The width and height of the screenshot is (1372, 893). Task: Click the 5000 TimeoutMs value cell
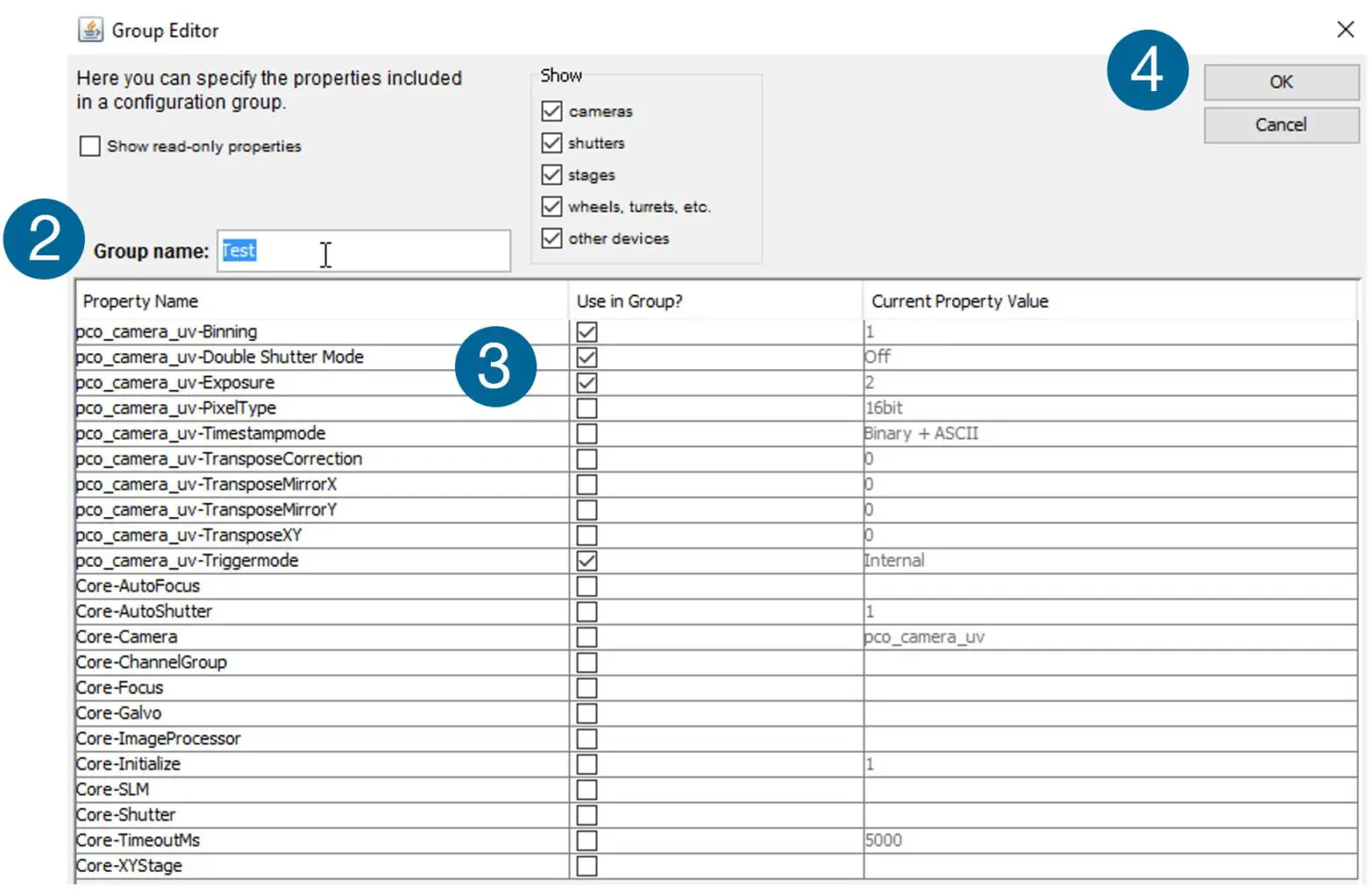pos(1110,840)
